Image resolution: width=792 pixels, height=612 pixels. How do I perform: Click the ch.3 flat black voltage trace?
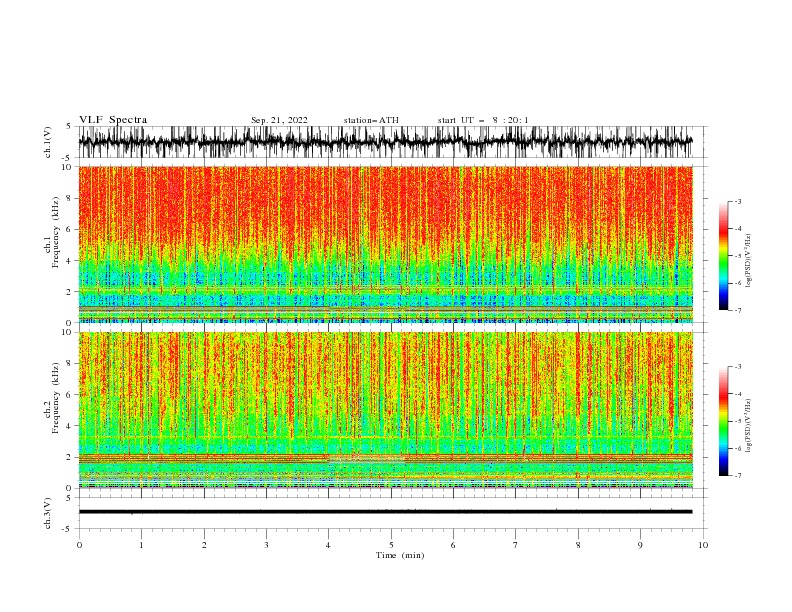pyautogui.click(x=385, y=512)
